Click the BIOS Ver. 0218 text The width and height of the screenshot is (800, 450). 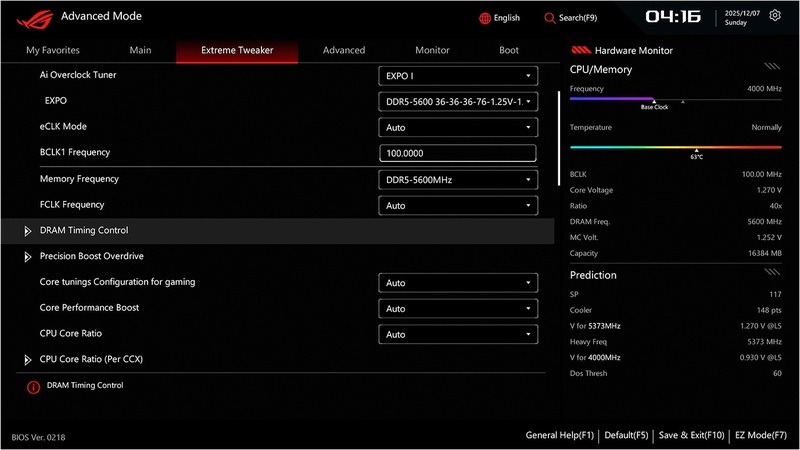pos(38,437)
